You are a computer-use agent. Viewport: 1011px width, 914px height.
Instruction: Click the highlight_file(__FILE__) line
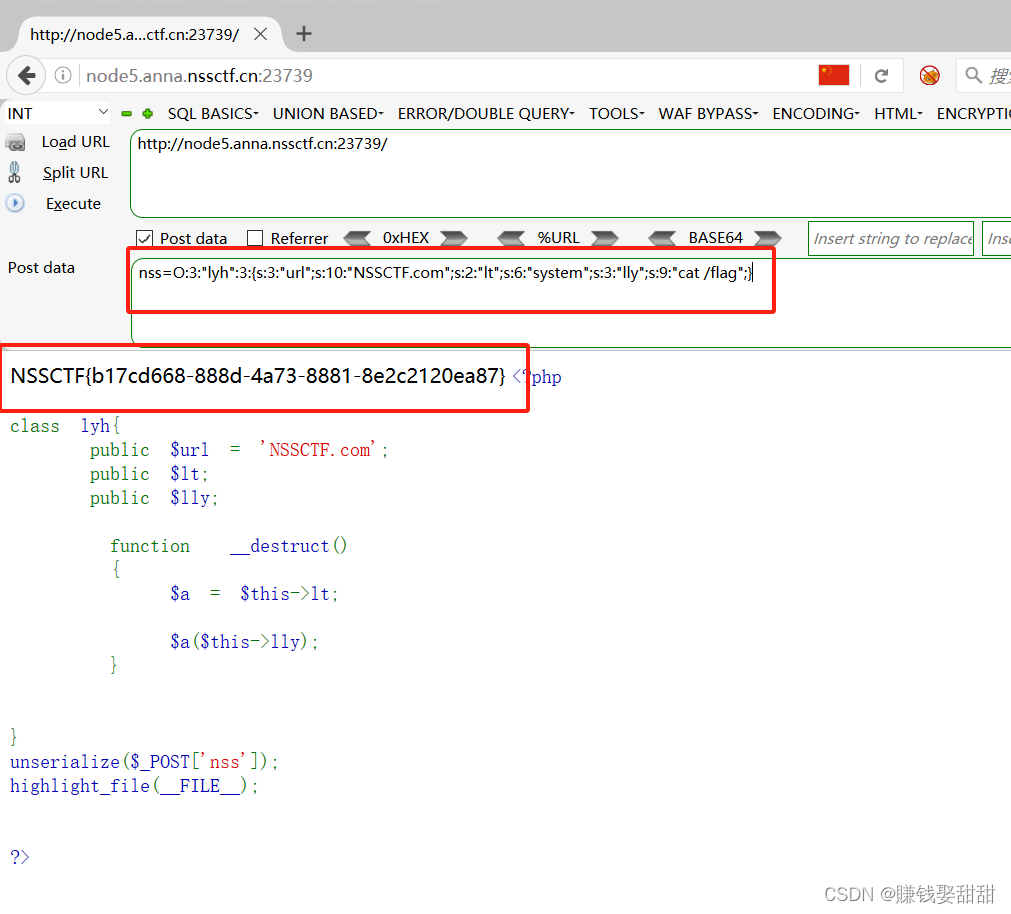(134, 786)
